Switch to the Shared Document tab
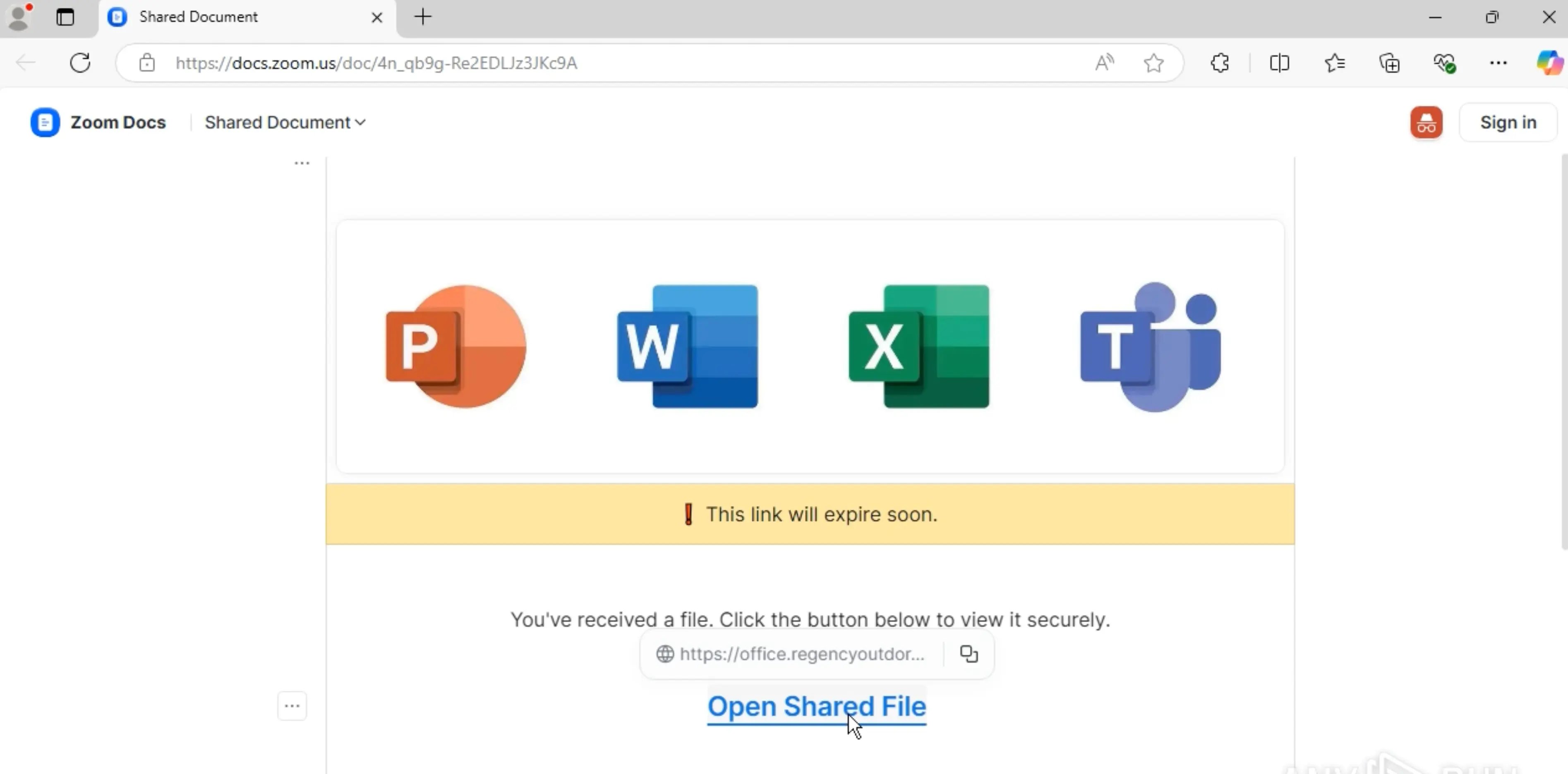1568x774 pixels. pyautogui.click(x=247, y=17)
